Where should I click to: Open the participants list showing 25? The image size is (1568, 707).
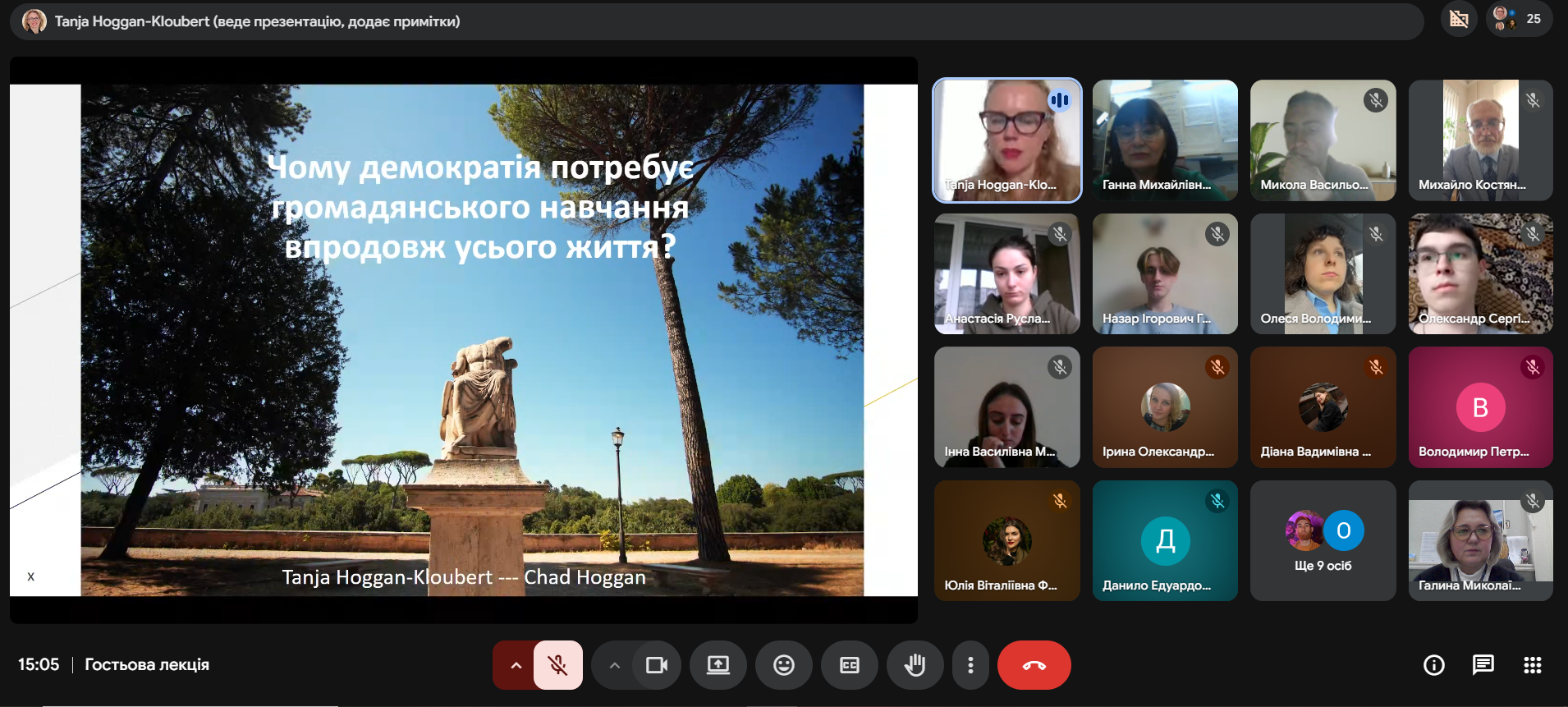point(1519,19)
